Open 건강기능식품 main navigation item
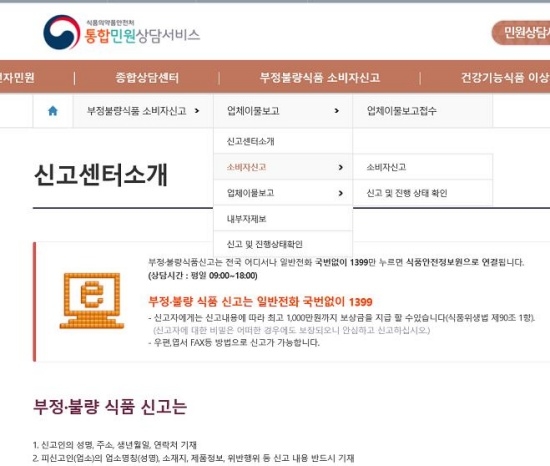 (505, 77)
